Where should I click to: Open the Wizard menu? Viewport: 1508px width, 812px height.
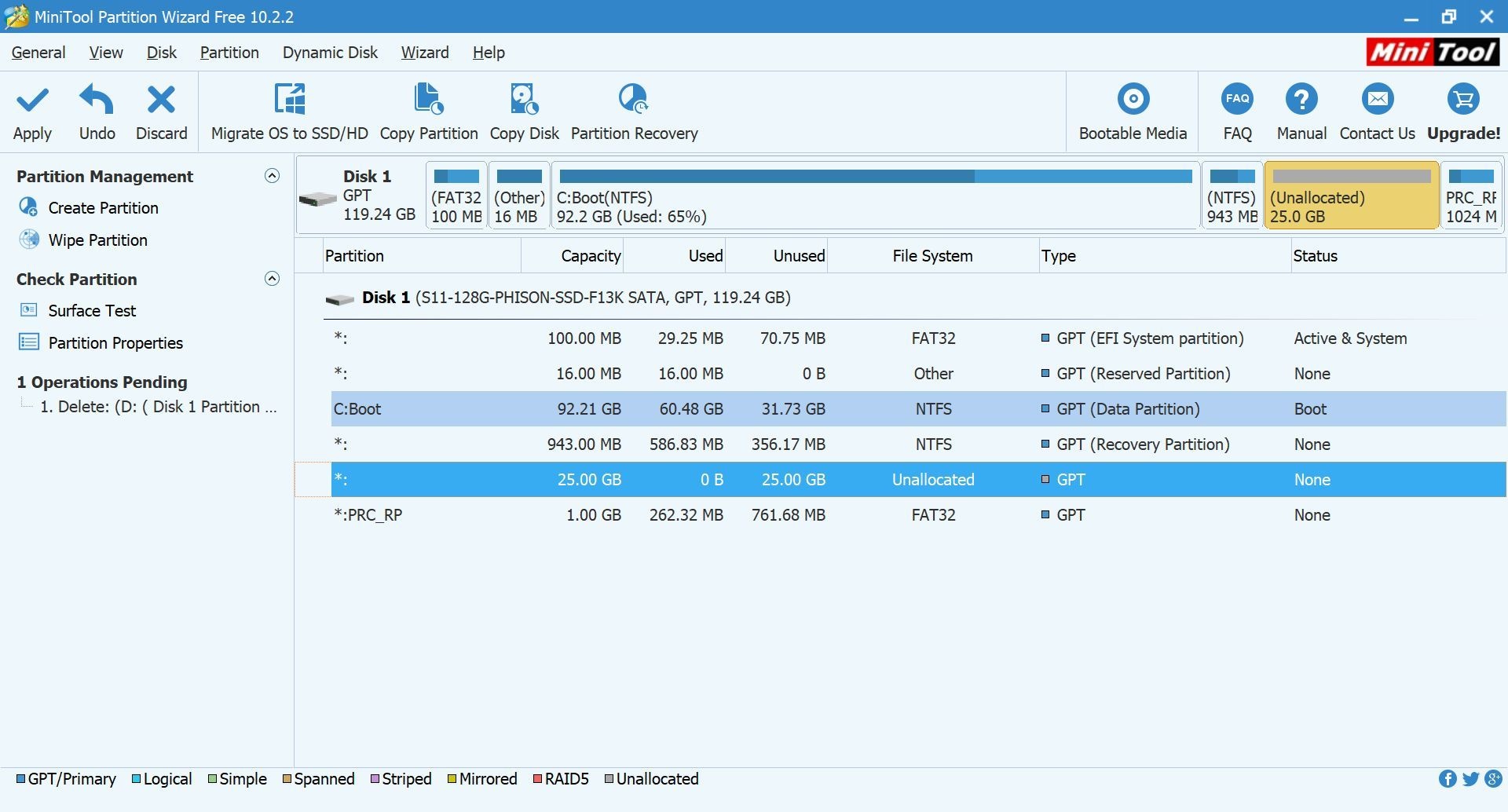pos(425,52)
